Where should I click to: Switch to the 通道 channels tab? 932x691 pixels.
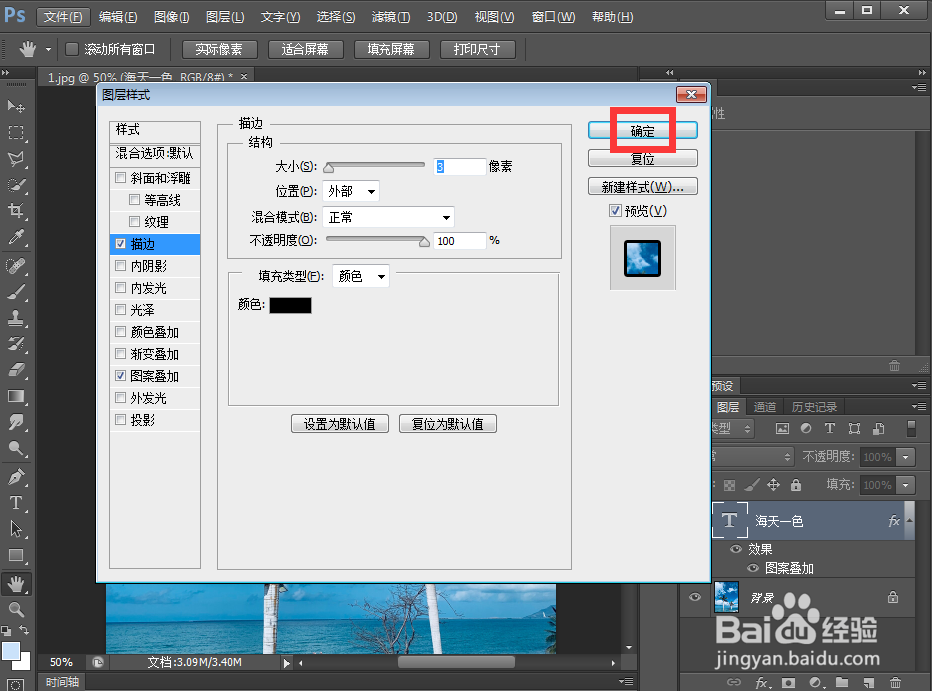765,406
